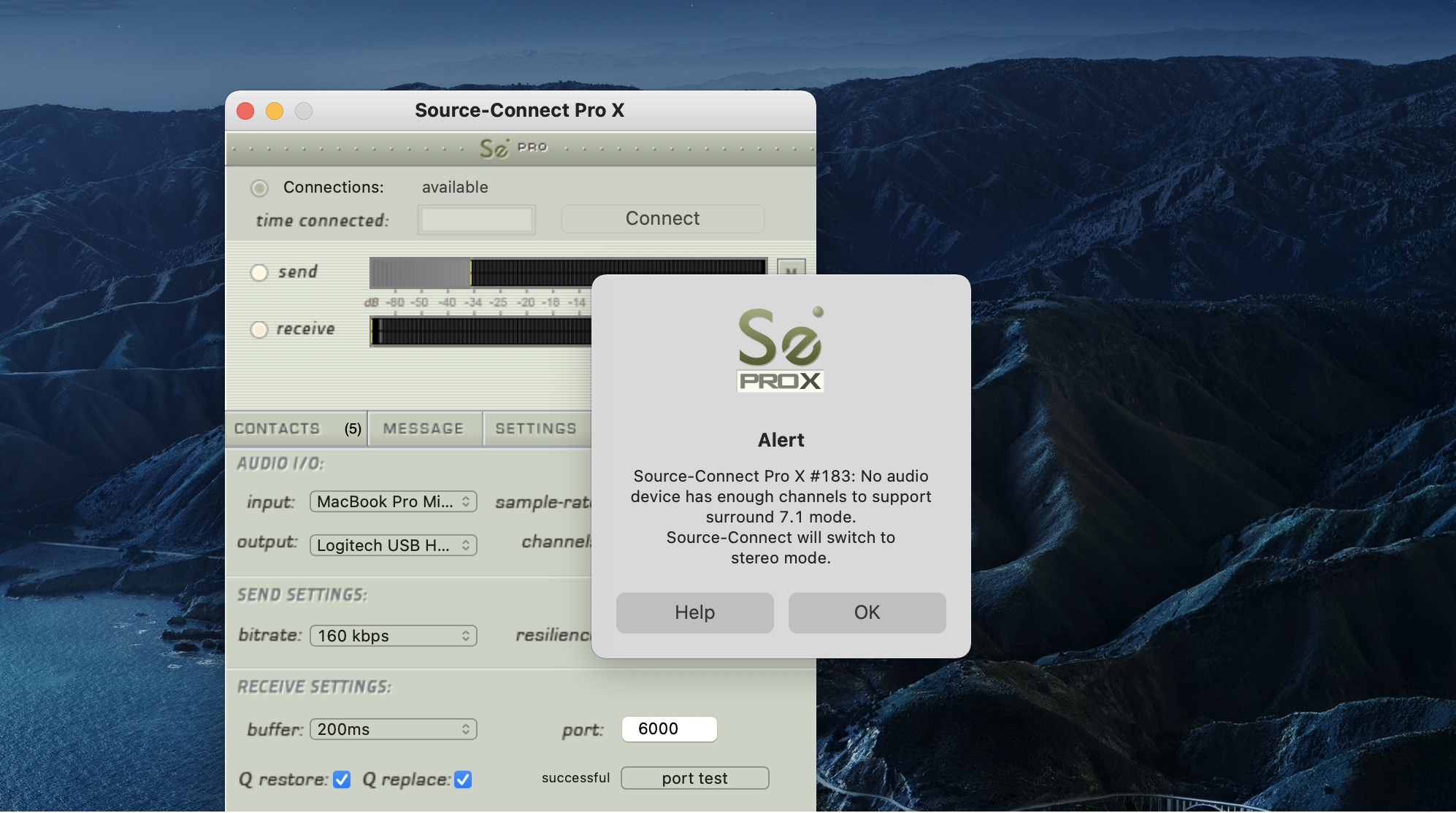
Task: Click the Source Elements Pro logo in header
Action: click(x=513, y=148)
